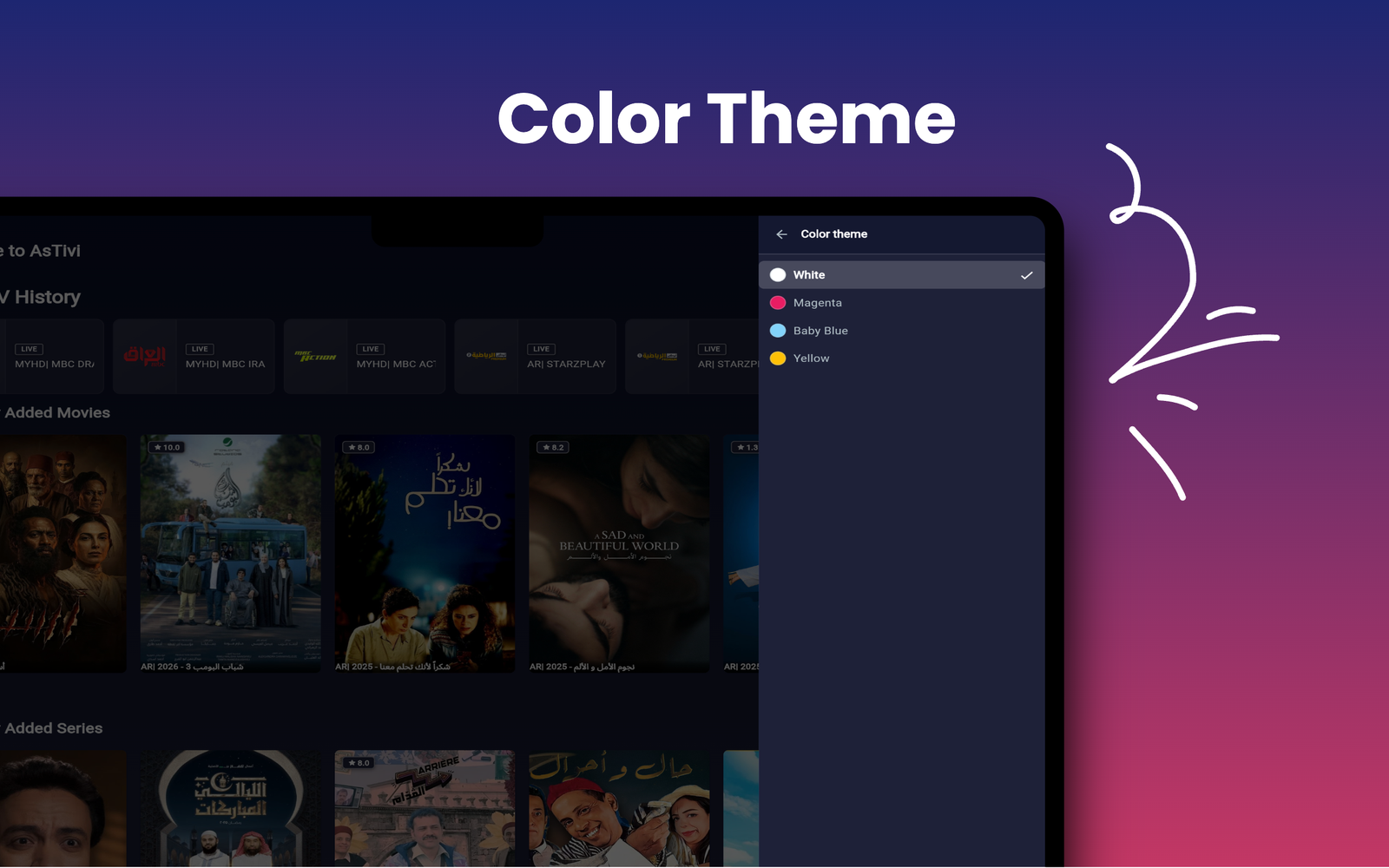This screenshot has height=868, width=1389.
Task: Click the yellow color circle
Action: (778, 358)
